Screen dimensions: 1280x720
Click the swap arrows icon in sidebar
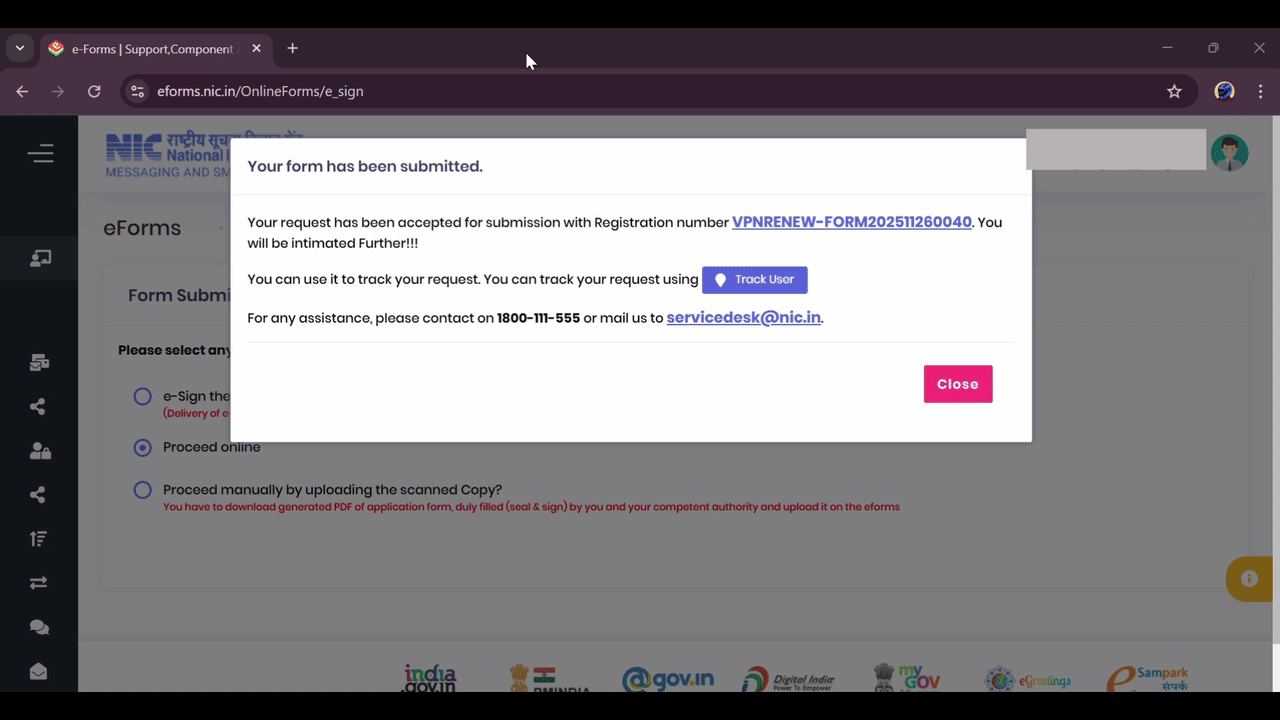point(39,582)
